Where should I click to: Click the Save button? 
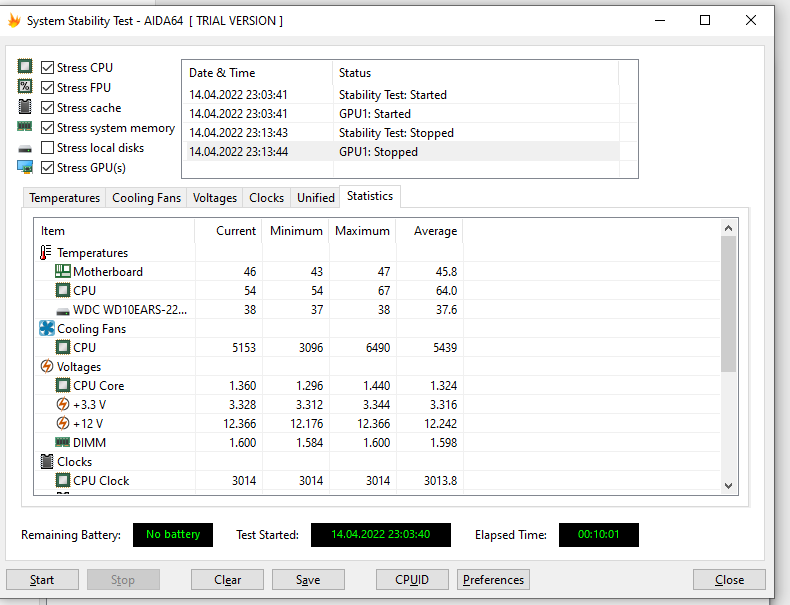coord(308,580)
